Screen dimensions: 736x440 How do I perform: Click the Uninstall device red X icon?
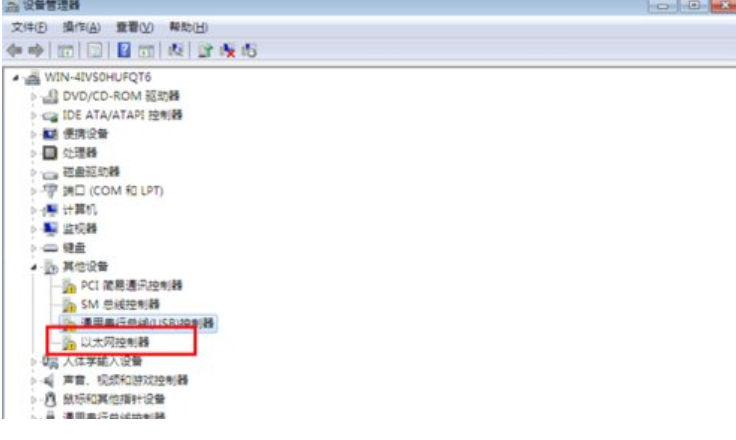pos(228,50)
